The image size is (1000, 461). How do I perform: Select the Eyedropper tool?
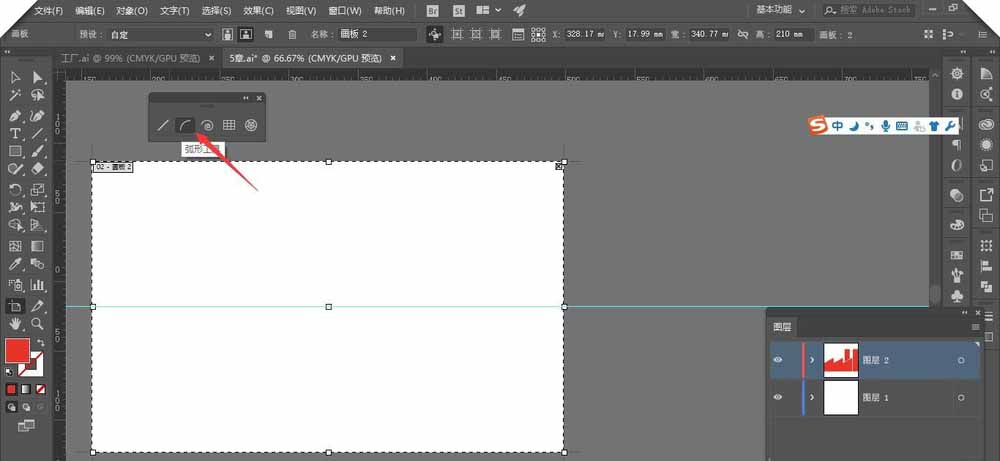pyautogui.click(x=15, y=265)
